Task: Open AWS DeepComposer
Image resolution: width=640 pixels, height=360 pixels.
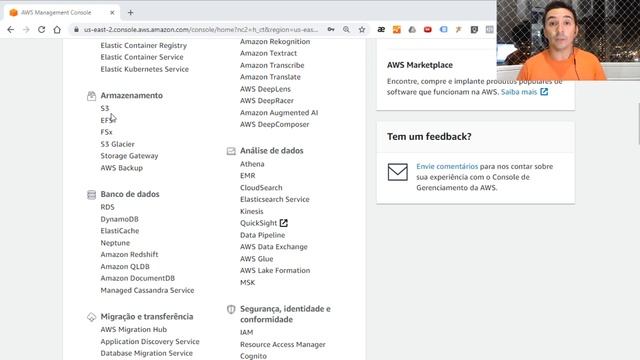Action: coord(275,124)
